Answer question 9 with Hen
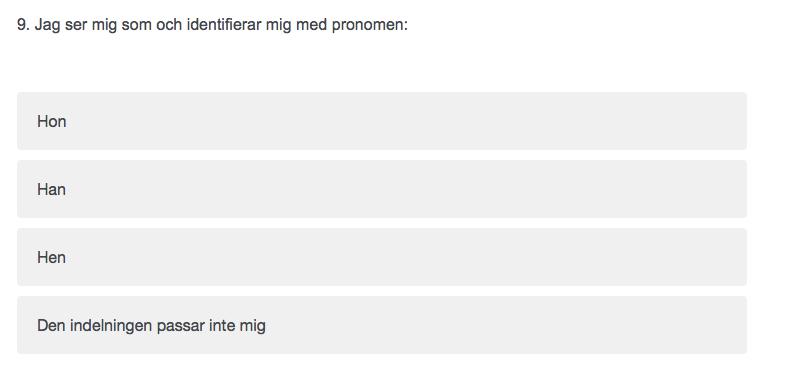Viewport: 787px width, 382px height. pos(382,257)
